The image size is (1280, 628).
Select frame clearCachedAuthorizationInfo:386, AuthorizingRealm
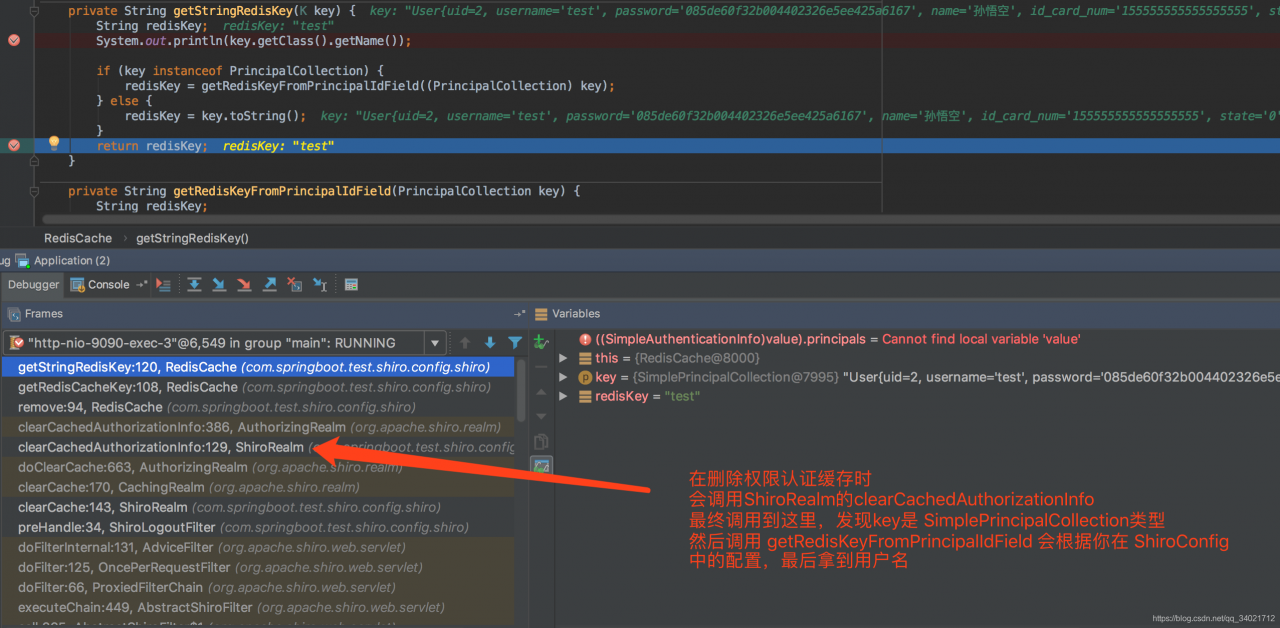pos(258,427)
